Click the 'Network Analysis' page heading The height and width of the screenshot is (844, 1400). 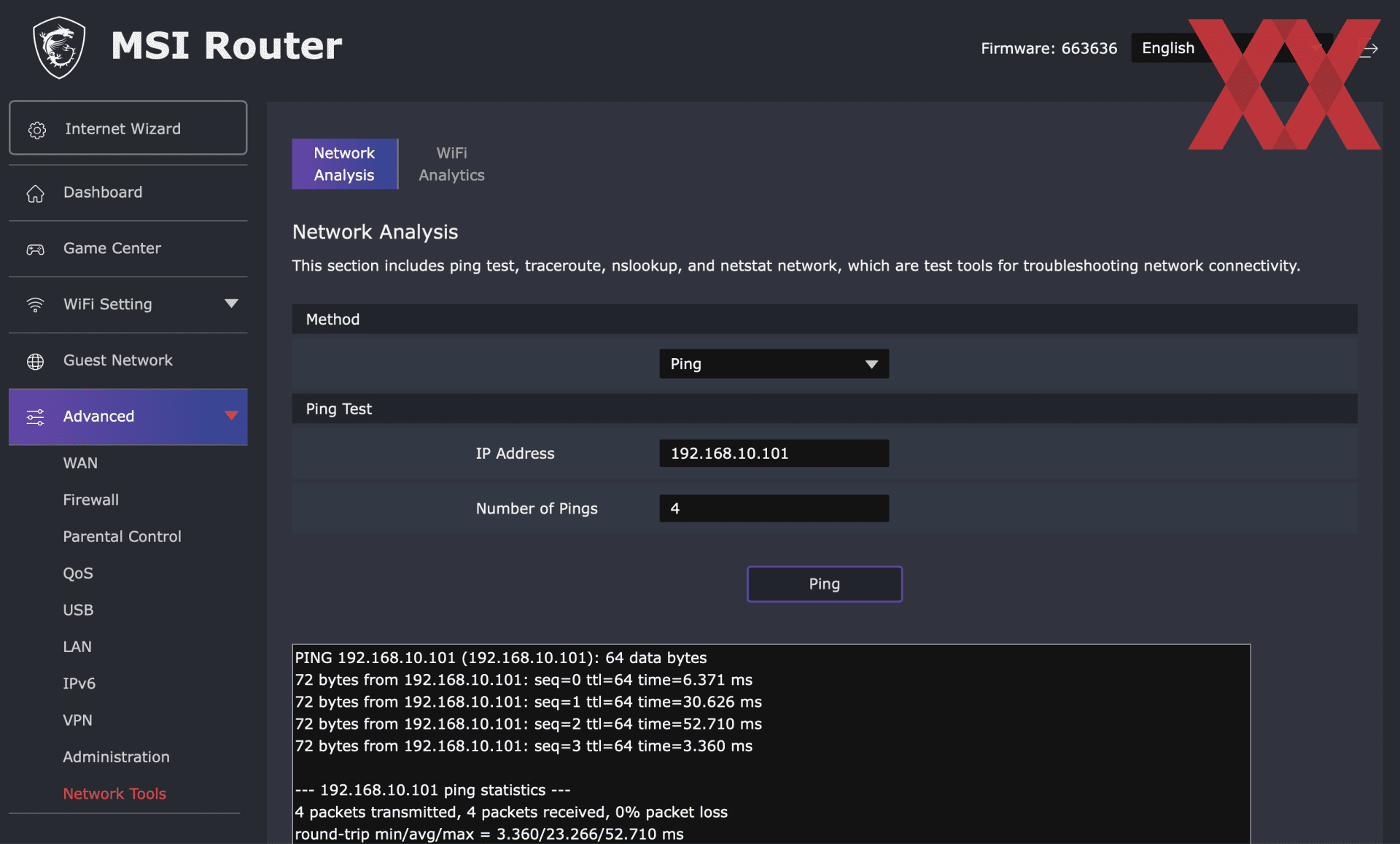(375, 232)
